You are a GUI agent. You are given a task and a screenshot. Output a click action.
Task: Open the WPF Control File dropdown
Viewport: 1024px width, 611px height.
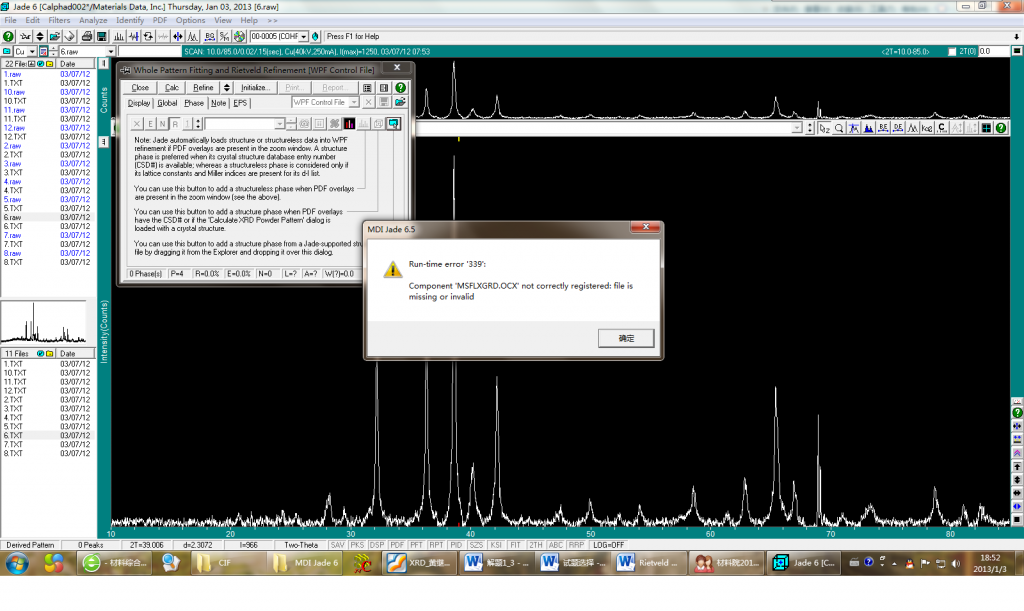(x=354, y=102)
